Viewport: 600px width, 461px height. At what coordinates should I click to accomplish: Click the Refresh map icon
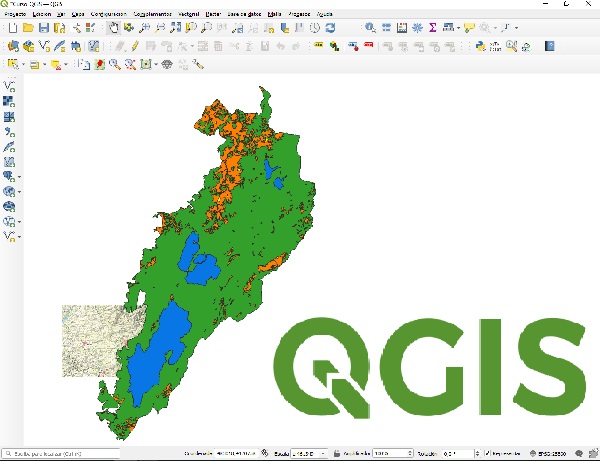pyautogui.click(x=330, y=28)
